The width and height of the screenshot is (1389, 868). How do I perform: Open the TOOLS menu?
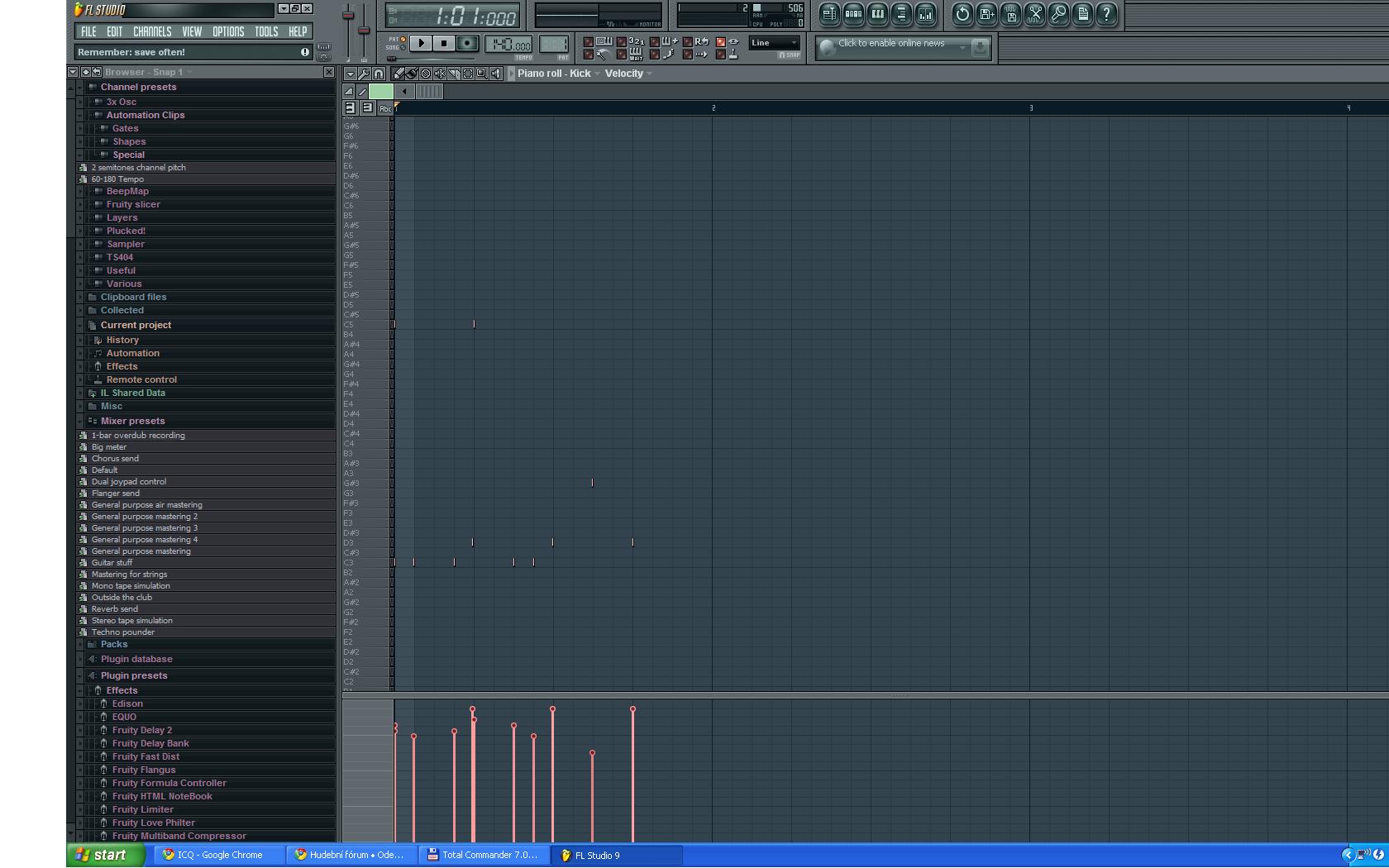266,31
